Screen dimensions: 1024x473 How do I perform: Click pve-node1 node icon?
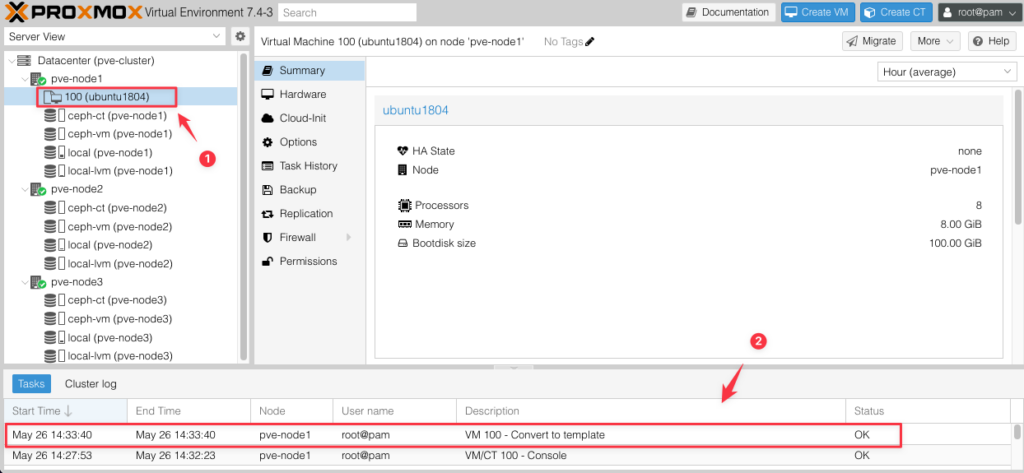click(38, 79)
